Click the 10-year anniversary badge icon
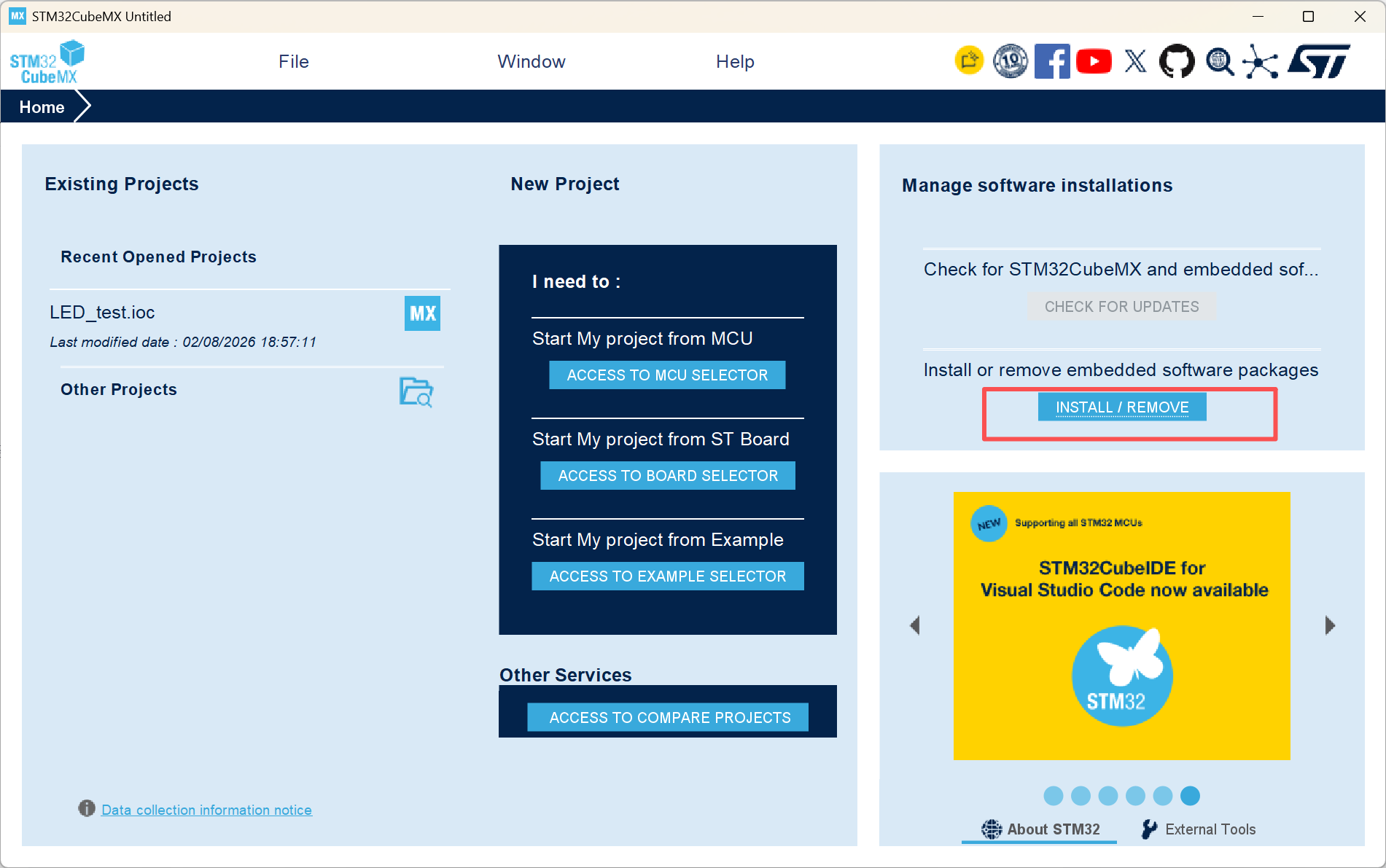This screenshot has width=1386, height=868. (x=1011, y=61)
